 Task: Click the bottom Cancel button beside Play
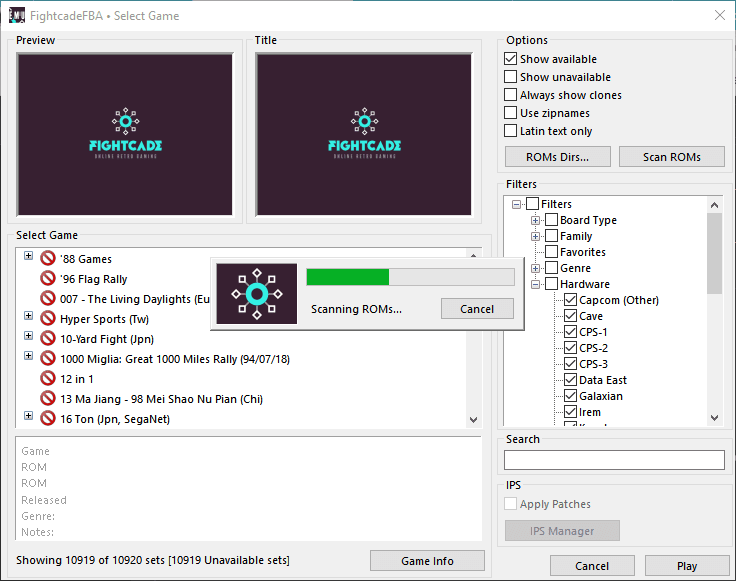[592, 566]
